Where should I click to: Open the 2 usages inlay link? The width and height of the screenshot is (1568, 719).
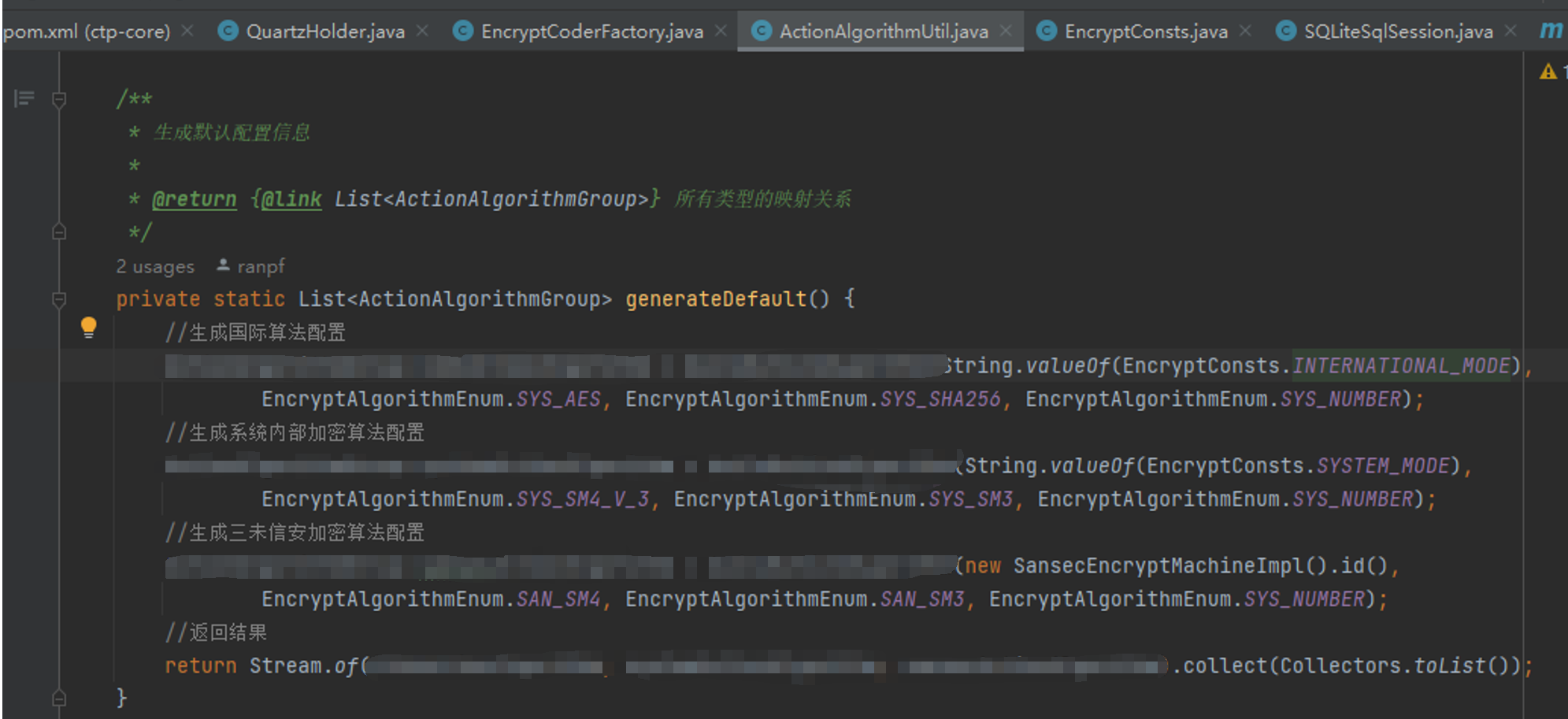coord(155,266)
